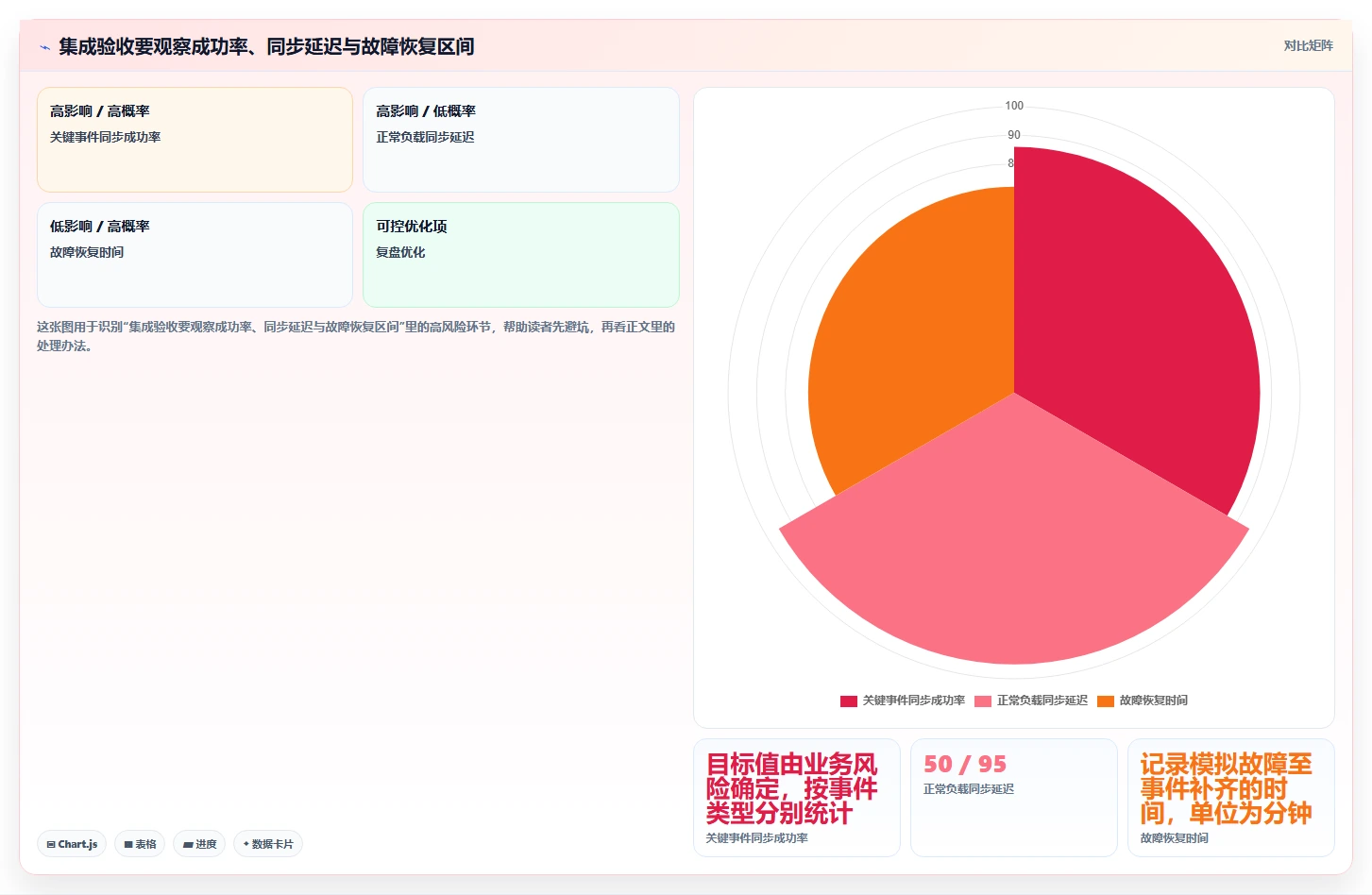Select the 低影响 / 高概率 matrix card
The image size is (1372, 895).
coord(195,255)
